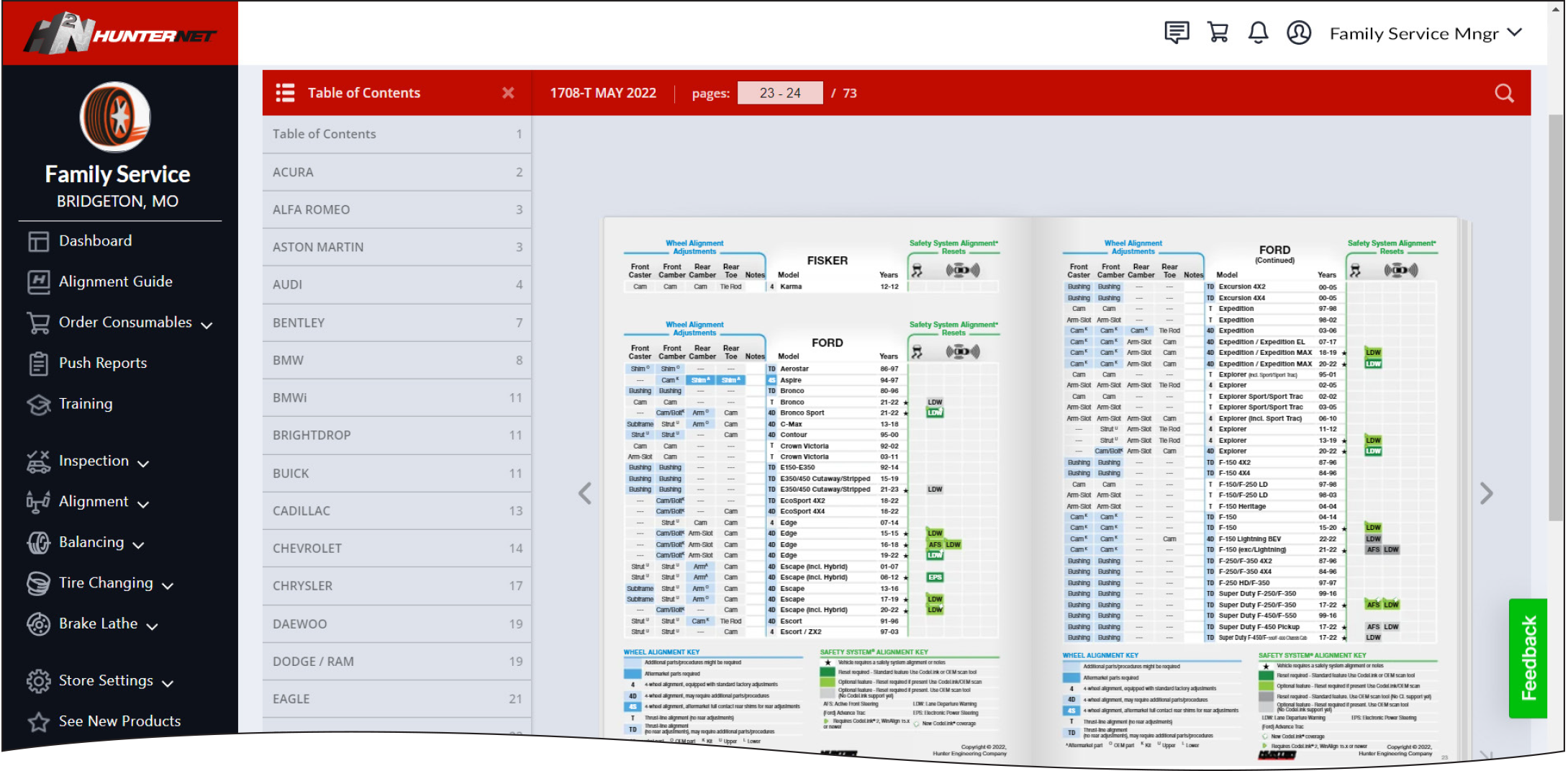
Task: Go to the next page arrow
Action: 1486,493
